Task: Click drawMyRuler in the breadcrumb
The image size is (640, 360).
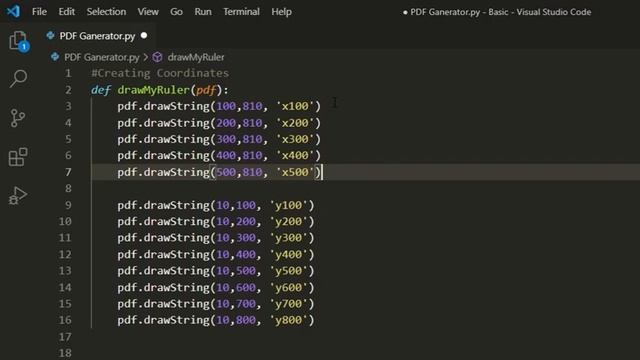Action: click(x=196, y=57)
